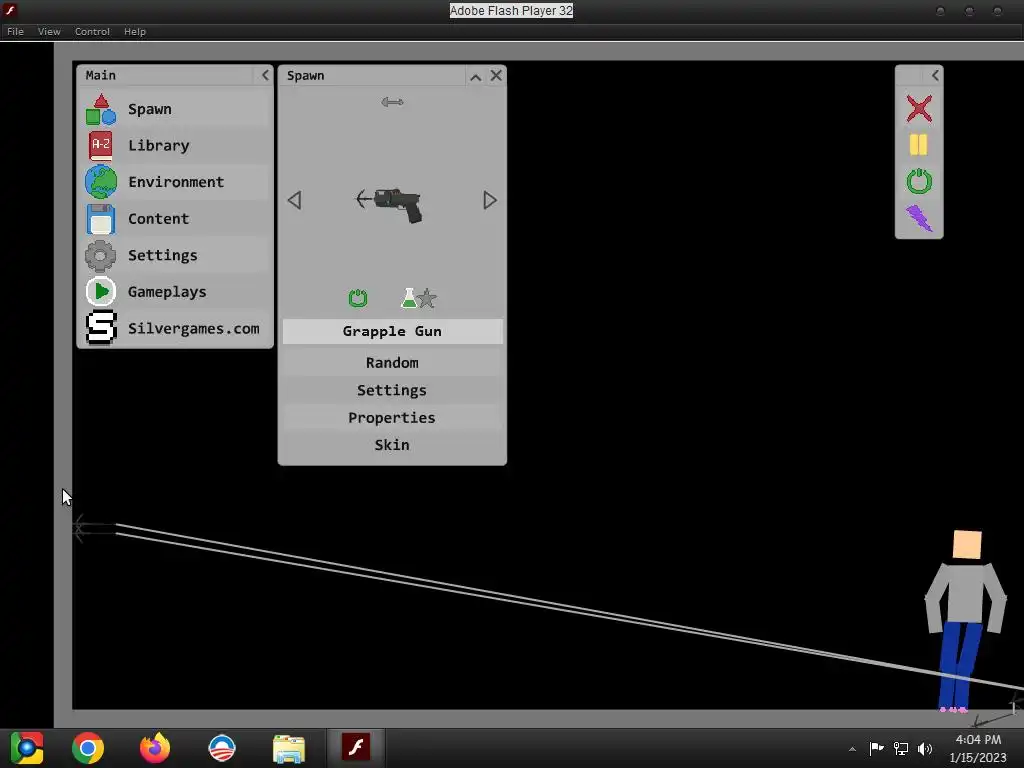Click the Environment globe icon

[101, 182]
